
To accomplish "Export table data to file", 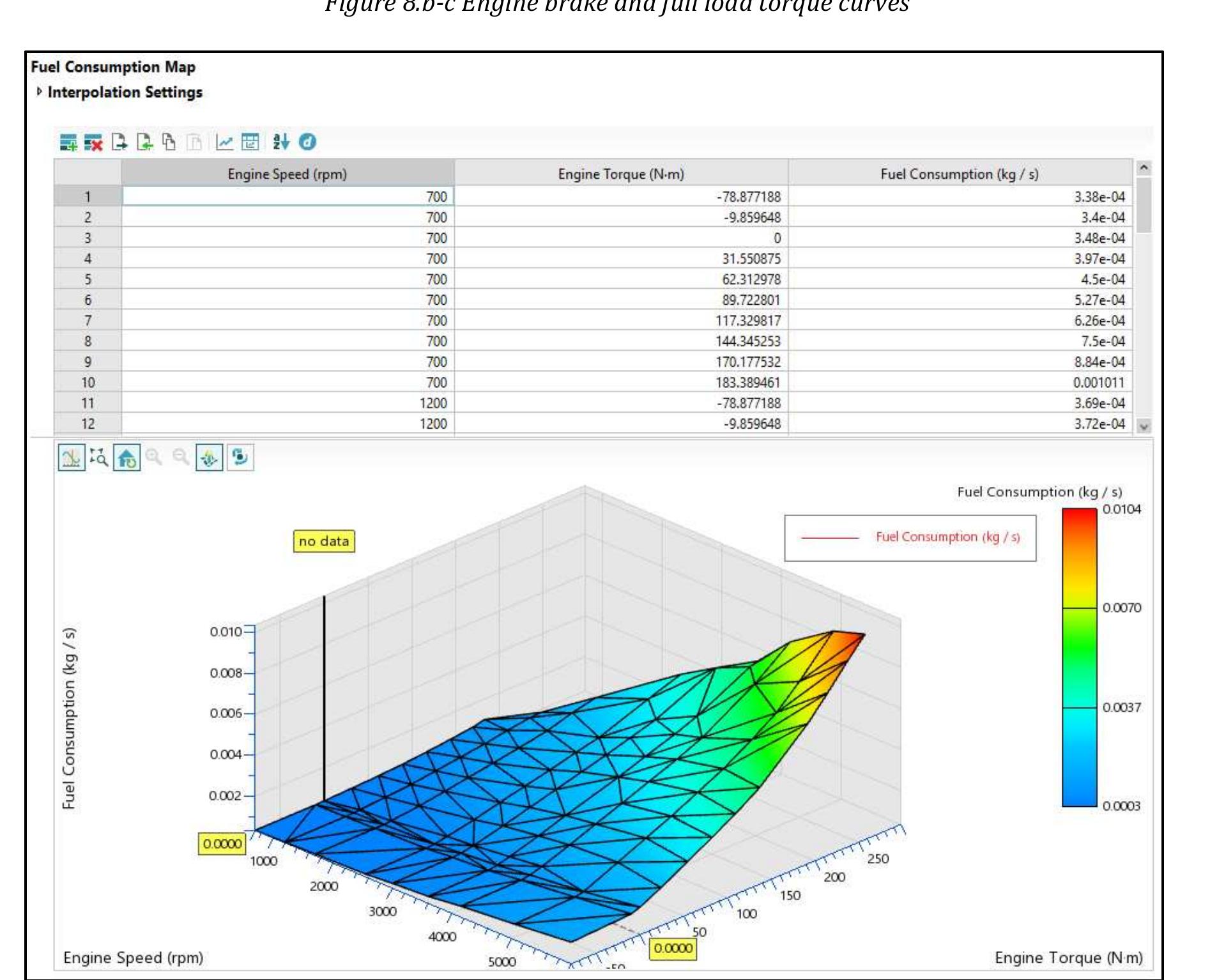I will point(119,142).
